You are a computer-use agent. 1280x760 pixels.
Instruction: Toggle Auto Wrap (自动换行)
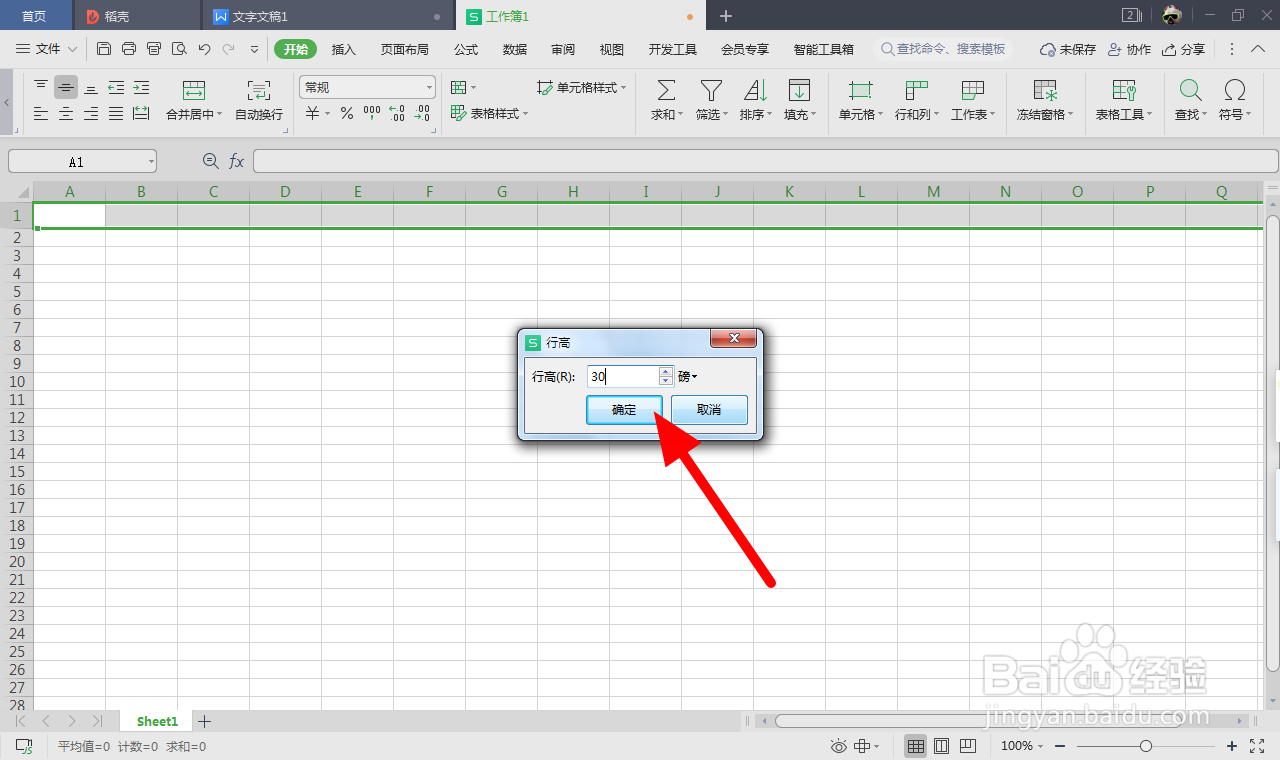click(x=259, y=101)
